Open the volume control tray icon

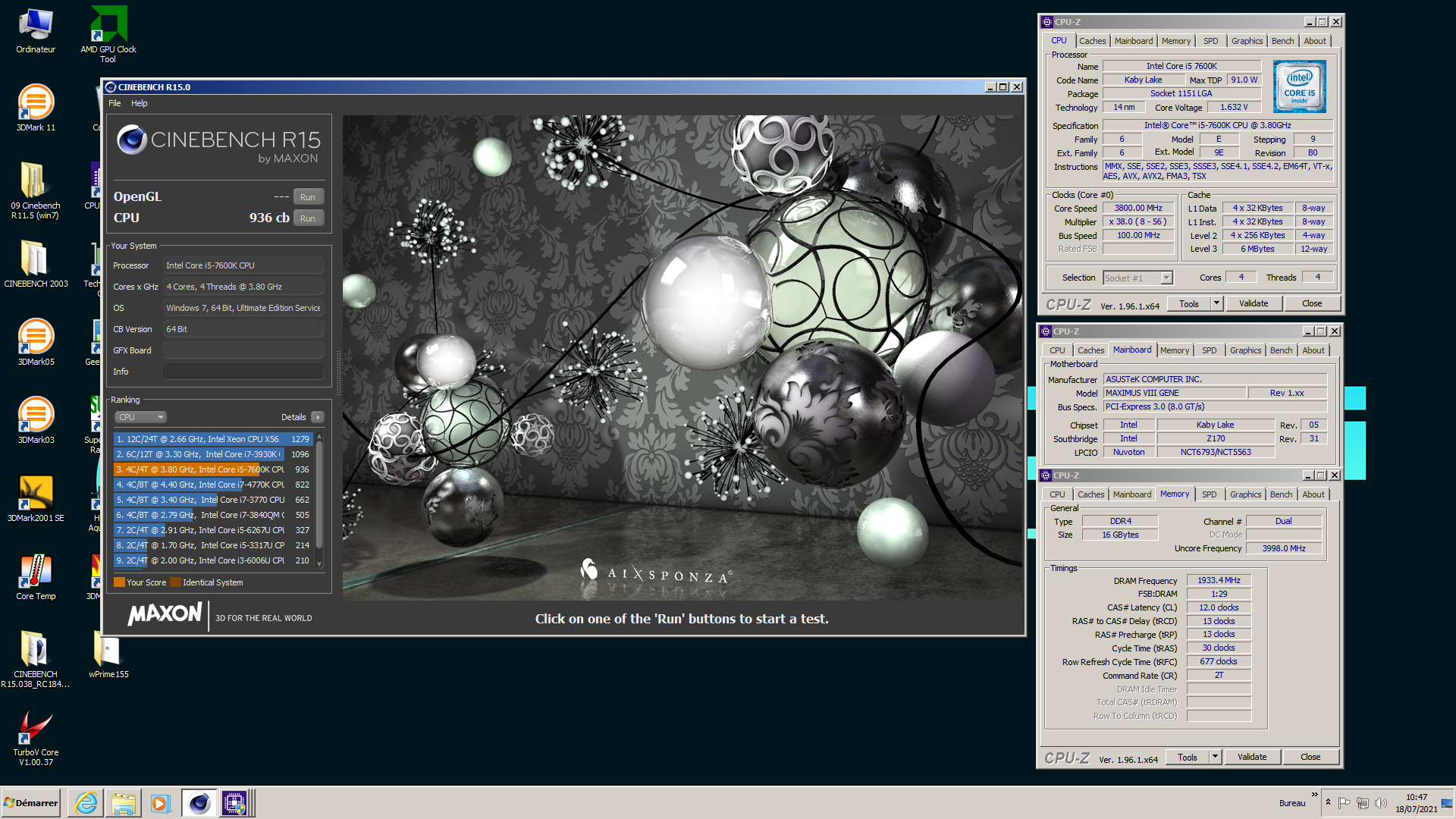1380,803
